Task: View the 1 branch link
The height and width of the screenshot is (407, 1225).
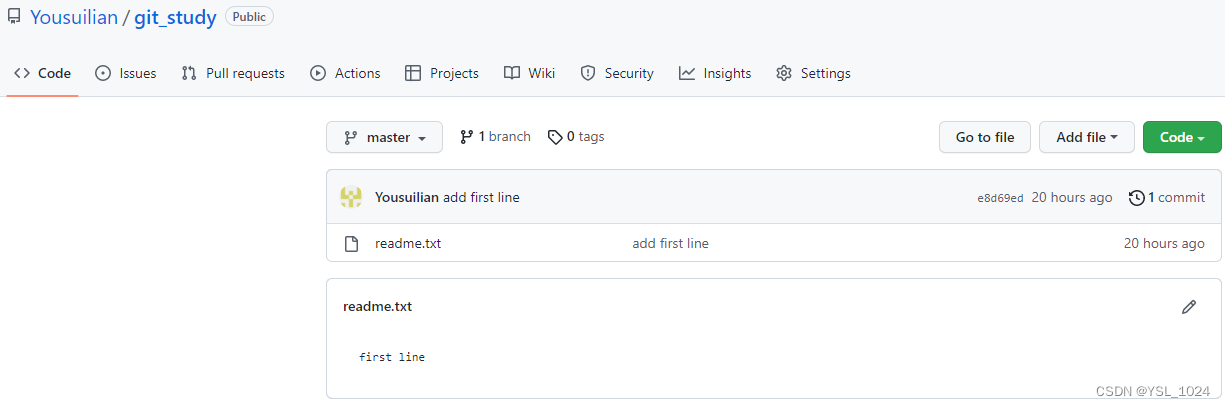Action: [x=495, y=137]
